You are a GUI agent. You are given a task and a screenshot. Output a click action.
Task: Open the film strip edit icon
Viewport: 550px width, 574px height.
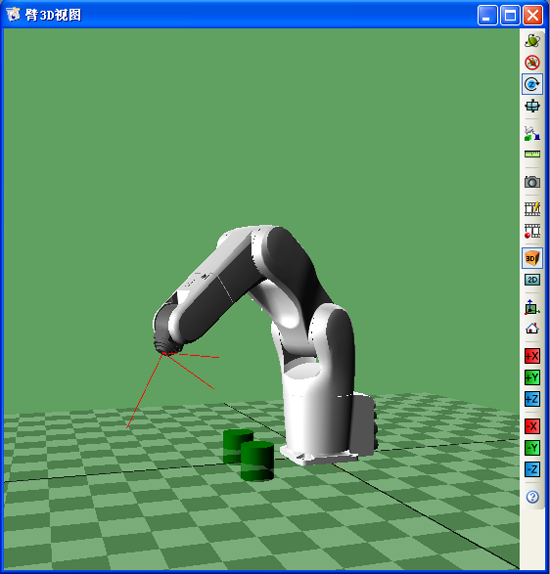[532, 209]
